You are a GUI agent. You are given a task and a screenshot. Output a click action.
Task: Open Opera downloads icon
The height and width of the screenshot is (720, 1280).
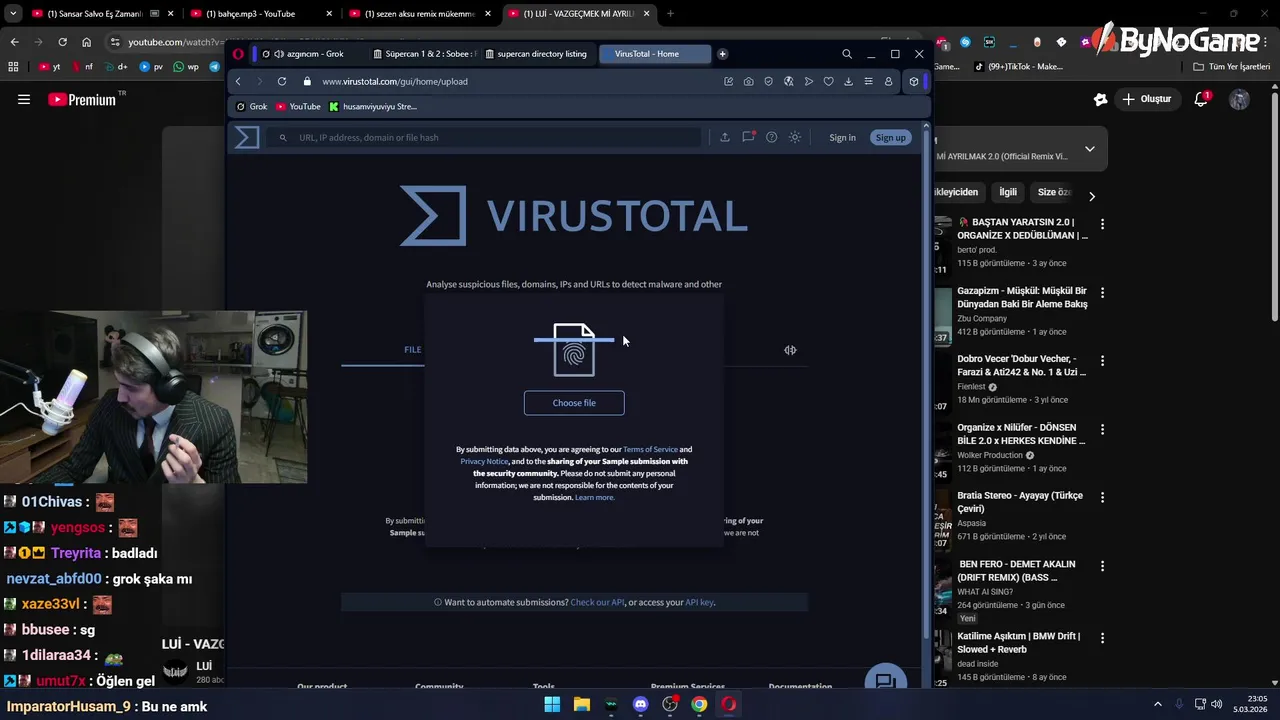pyautogui.click(x=848, y=81)
